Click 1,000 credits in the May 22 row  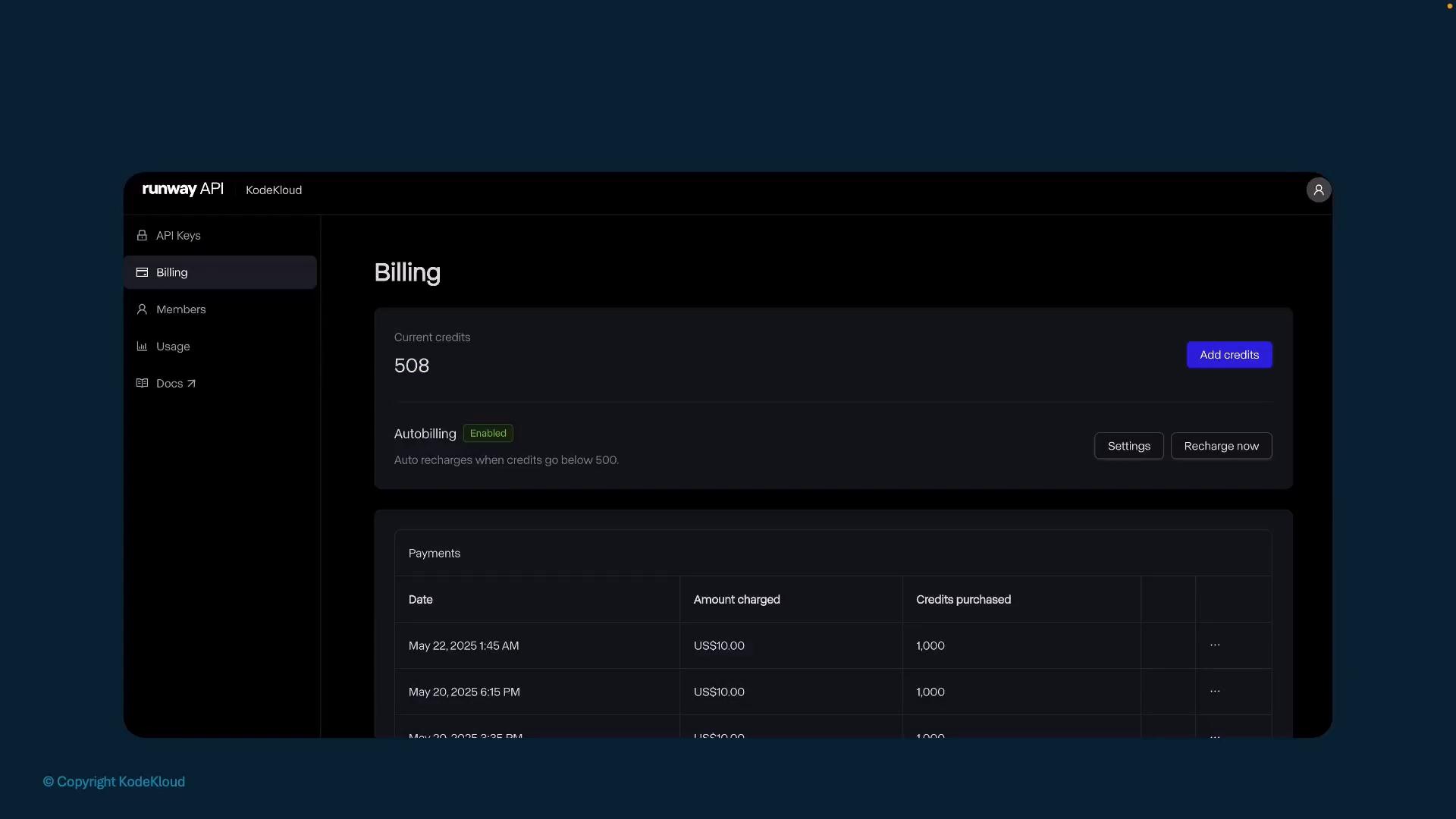click(930, 646)
